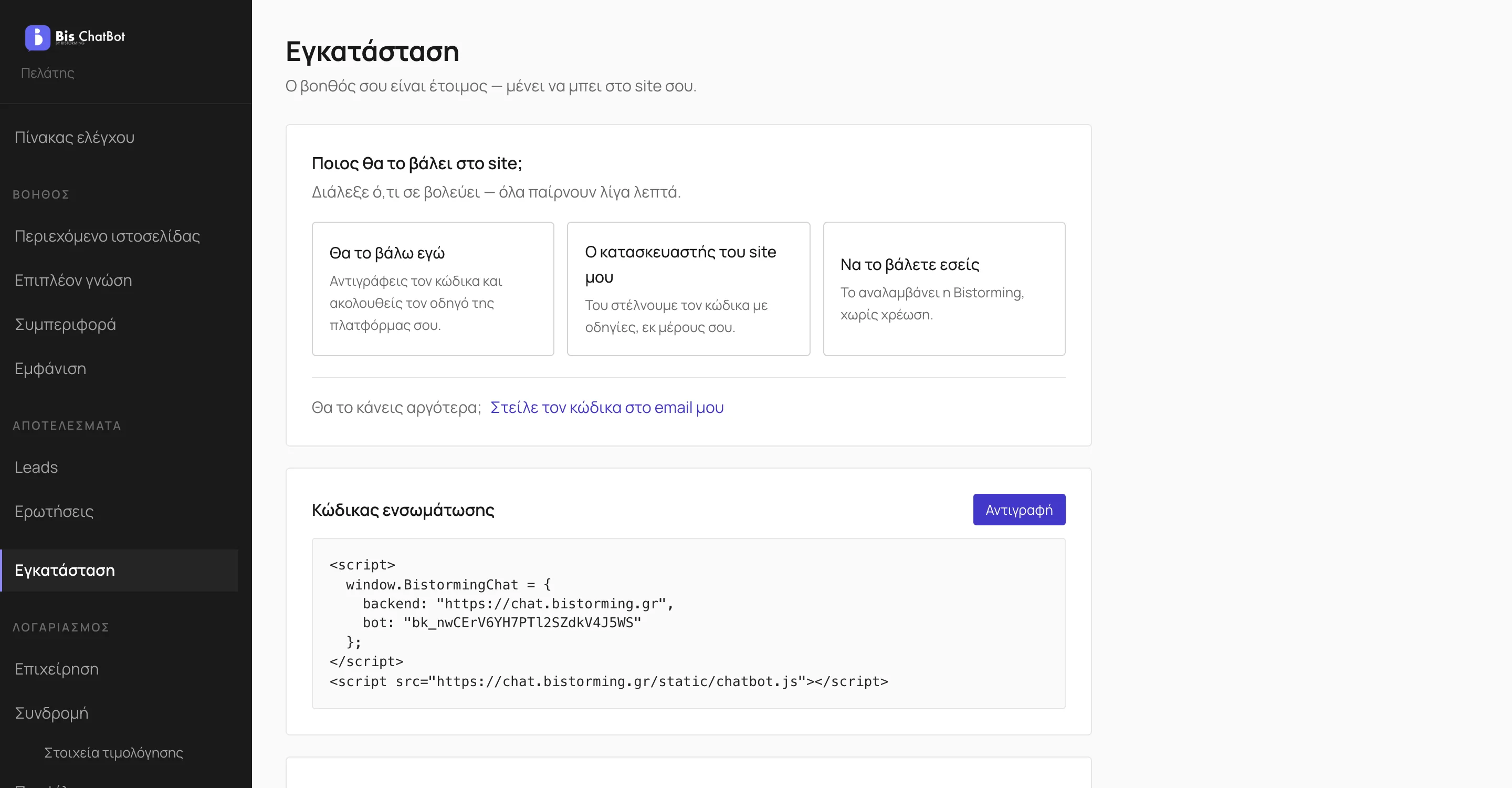Open the Εμφάνιση page
Screen dimensions: 1512x788
(50, 368)
